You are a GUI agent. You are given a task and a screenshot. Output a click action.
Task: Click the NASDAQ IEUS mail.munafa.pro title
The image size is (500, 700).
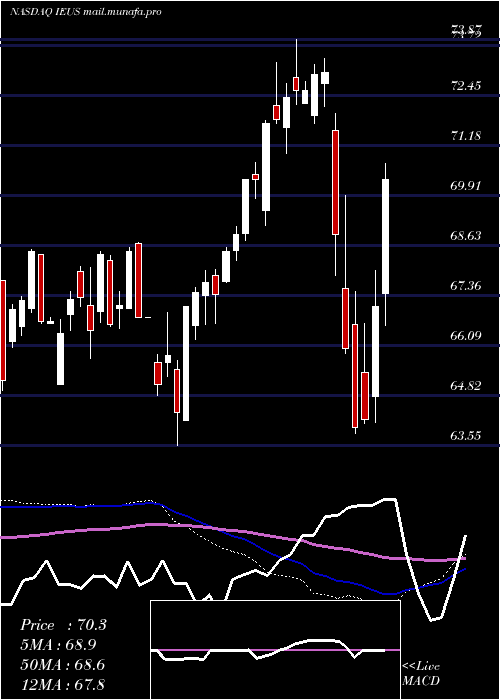85,12
